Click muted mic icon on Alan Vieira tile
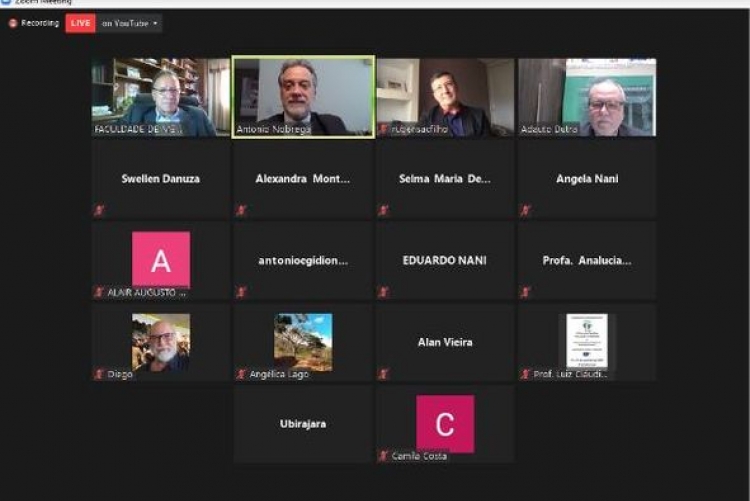 (383, 373)
